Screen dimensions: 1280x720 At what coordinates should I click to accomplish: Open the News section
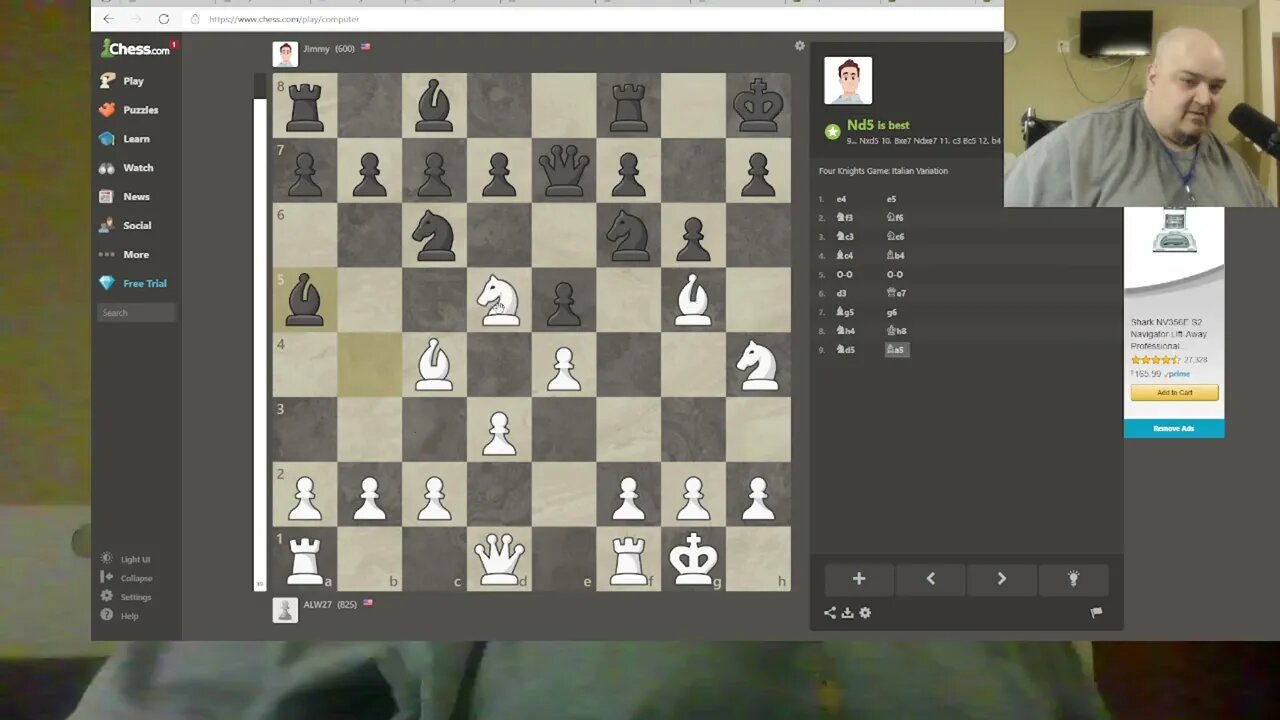click(x=124, y=197)
